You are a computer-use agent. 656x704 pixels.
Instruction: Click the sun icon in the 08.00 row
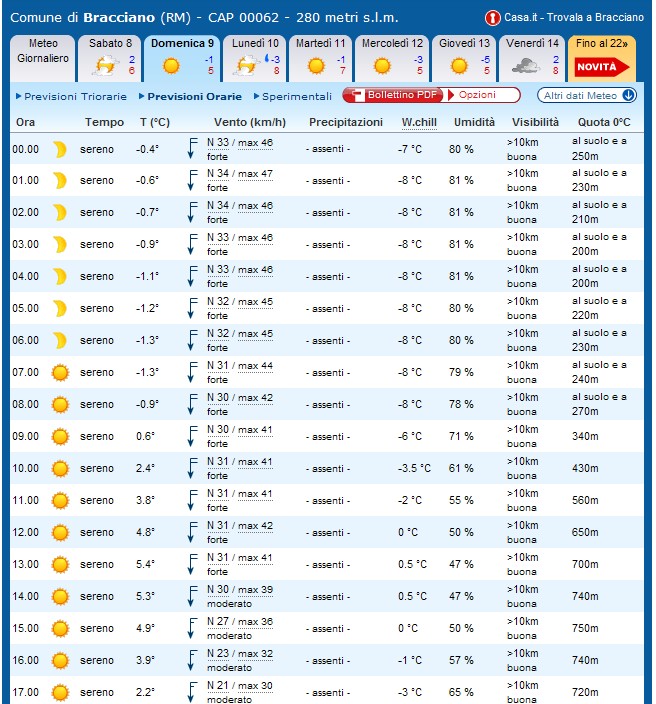click(60, 405)
